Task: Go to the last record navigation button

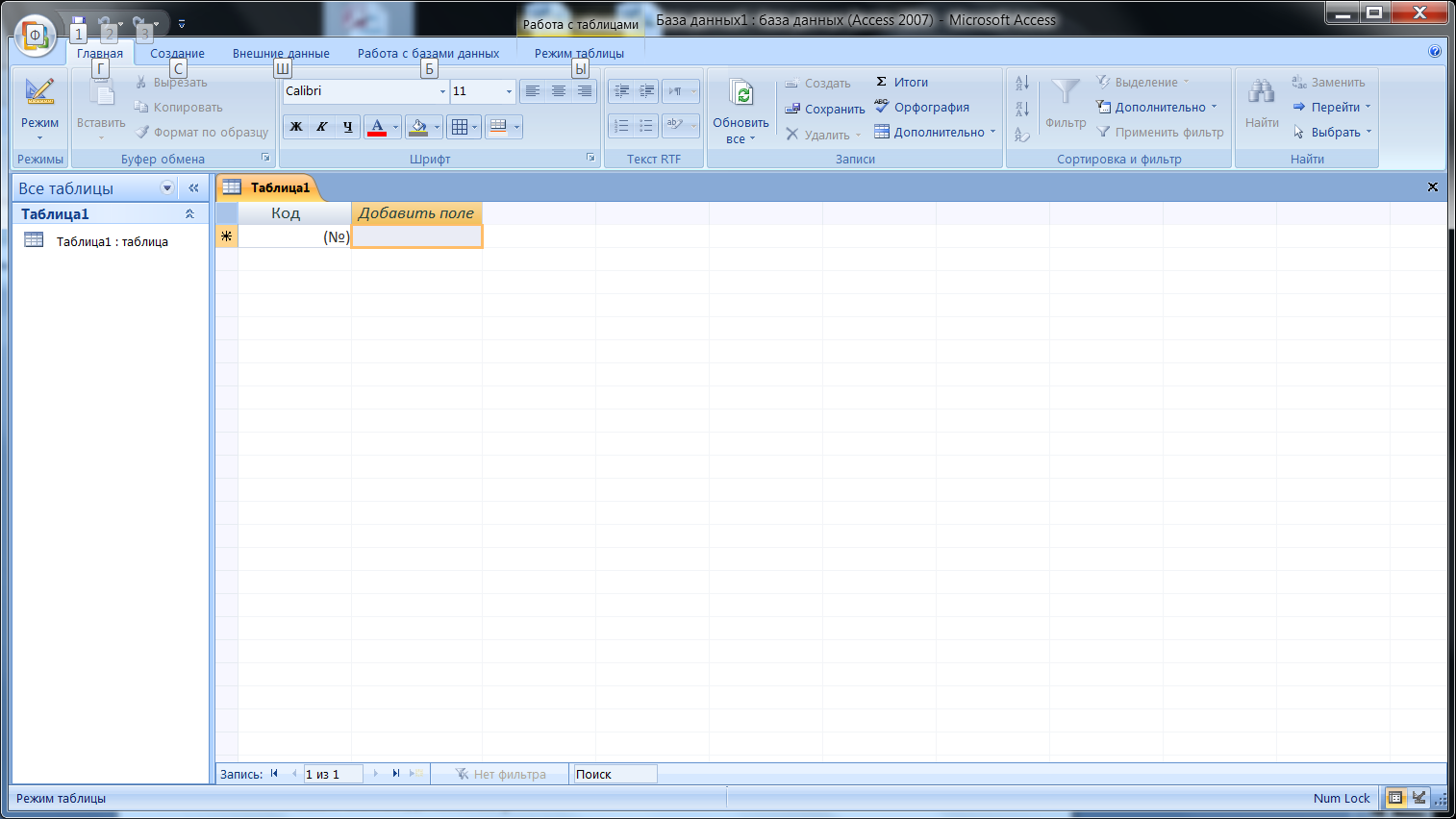Action: [x=395, y=774]
